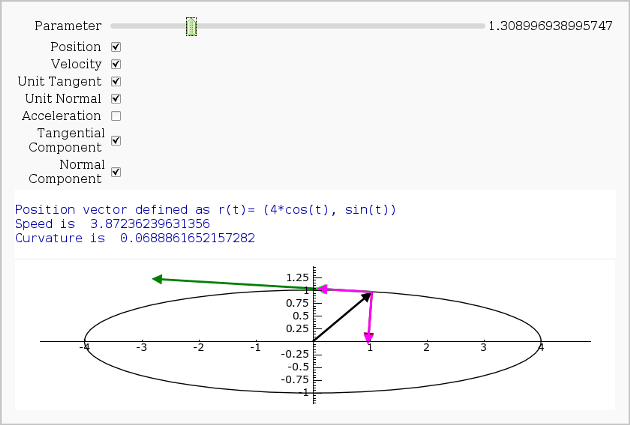This screenshot has height=425, width=630.
Task: Click the Parameter slider handle
Action: [x=191, y=26]
